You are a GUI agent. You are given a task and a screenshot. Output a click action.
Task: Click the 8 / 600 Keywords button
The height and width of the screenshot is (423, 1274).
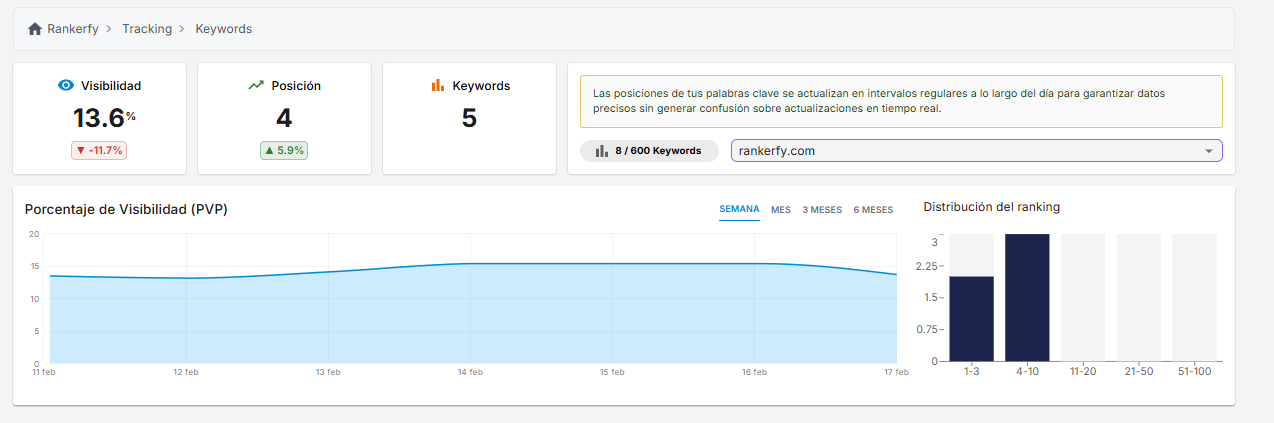tap(649, 151)
